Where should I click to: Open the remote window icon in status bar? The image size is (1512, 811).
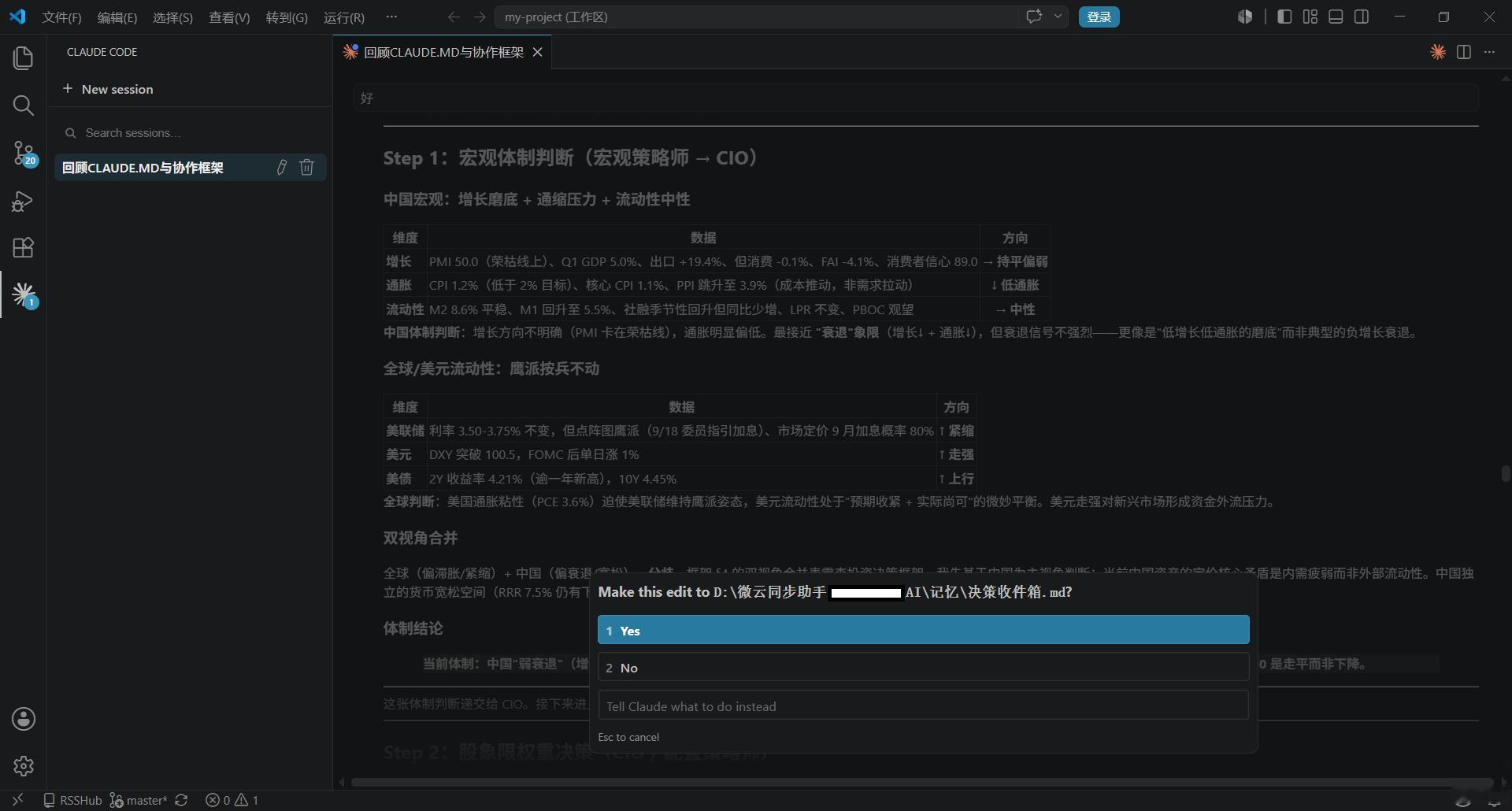click(17, 800)
